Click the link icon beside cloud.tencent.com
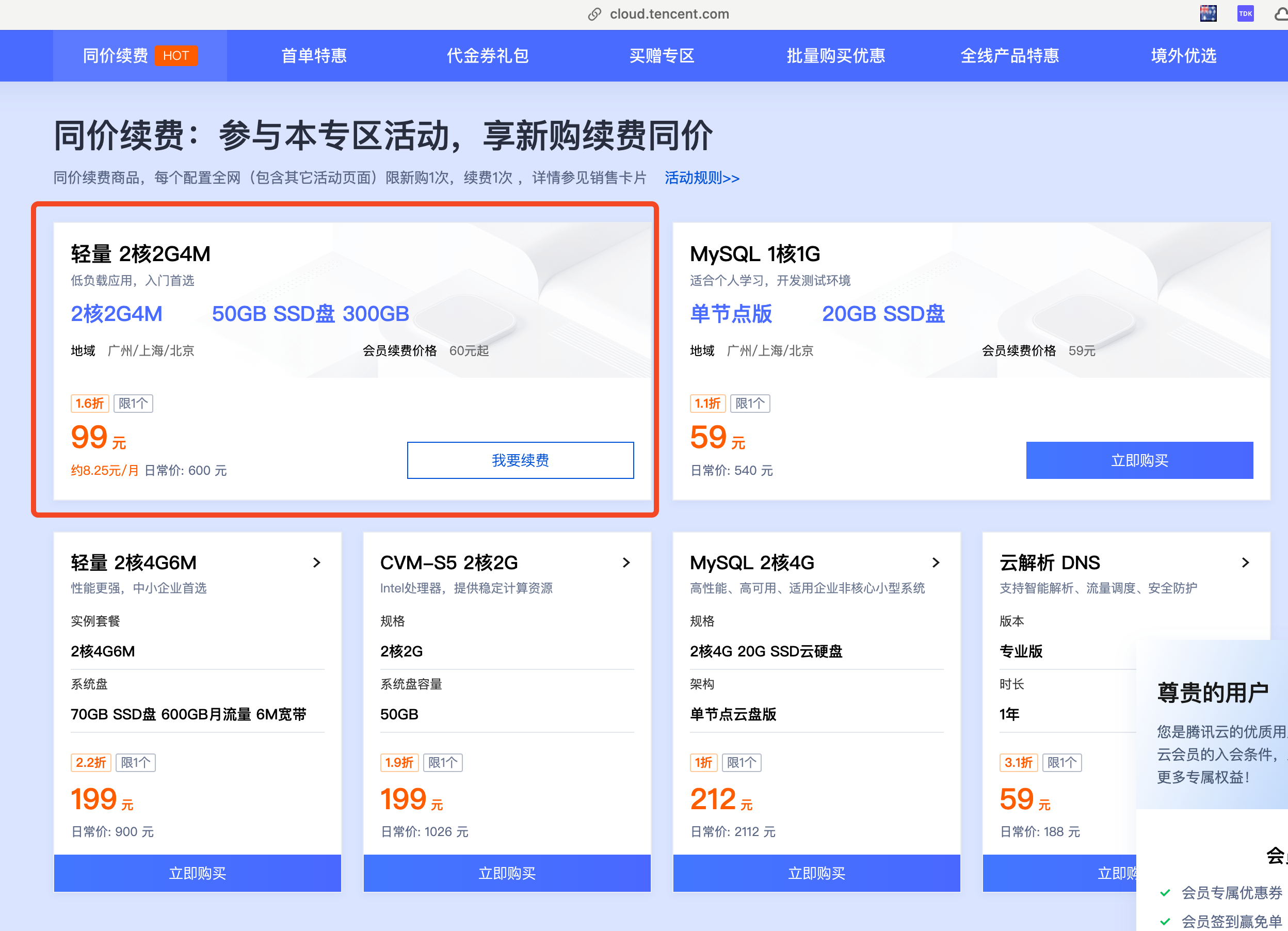This screenshot has height=931, width=1288. (x=594, y=13)
